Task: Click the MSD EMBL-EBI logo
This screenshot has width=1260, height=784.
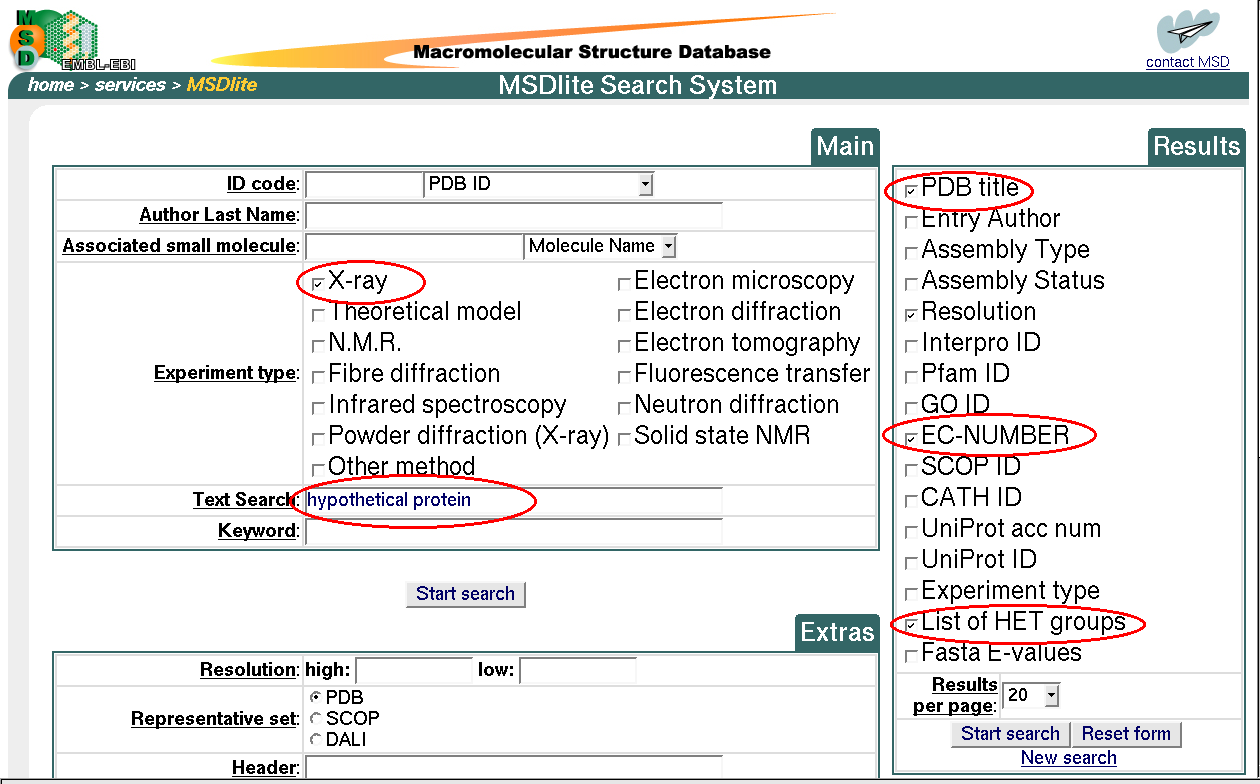Action: (x=55, y=38)
